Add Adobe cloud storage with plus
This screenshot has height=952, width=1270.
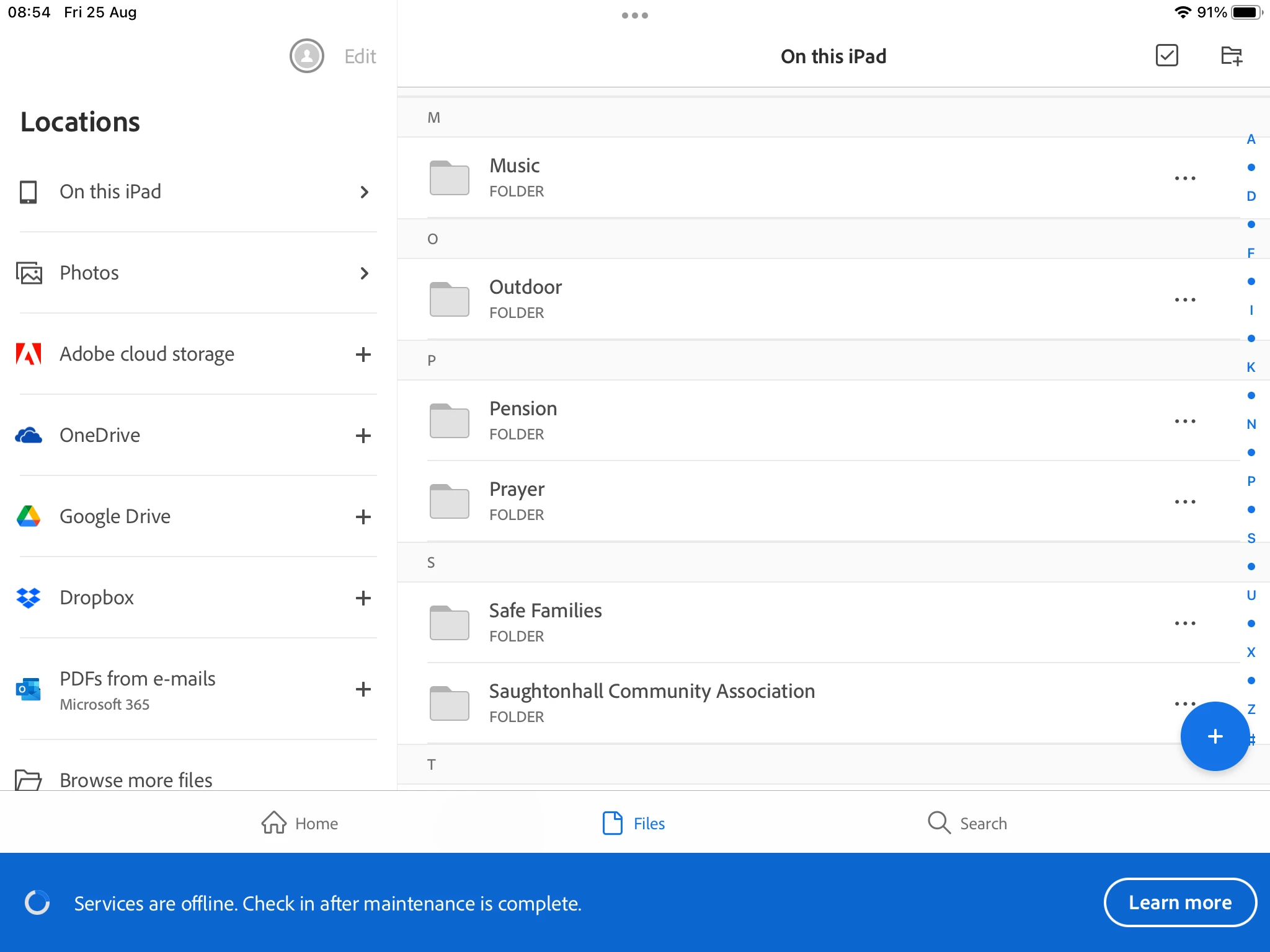363,355
